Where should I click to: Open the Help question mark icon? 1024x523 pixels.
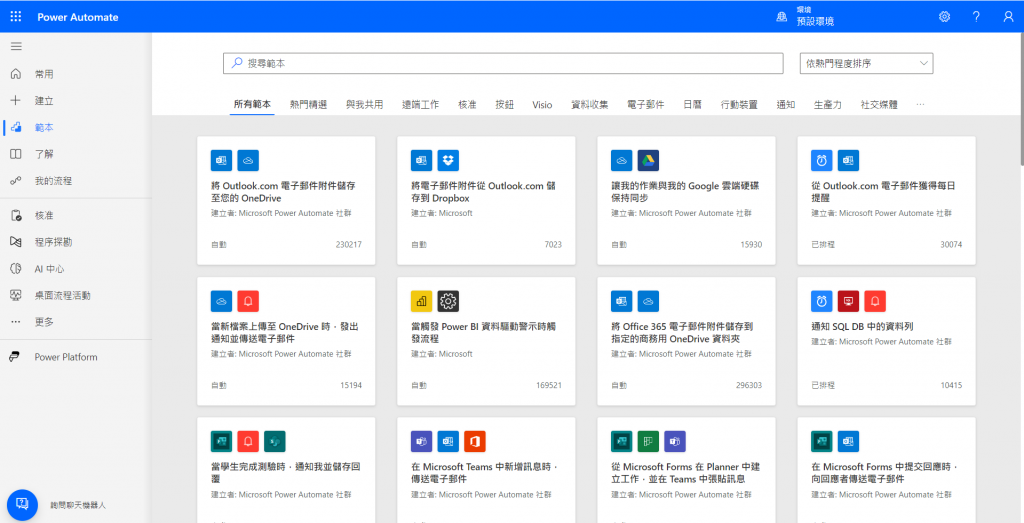(x=976, y=17)
